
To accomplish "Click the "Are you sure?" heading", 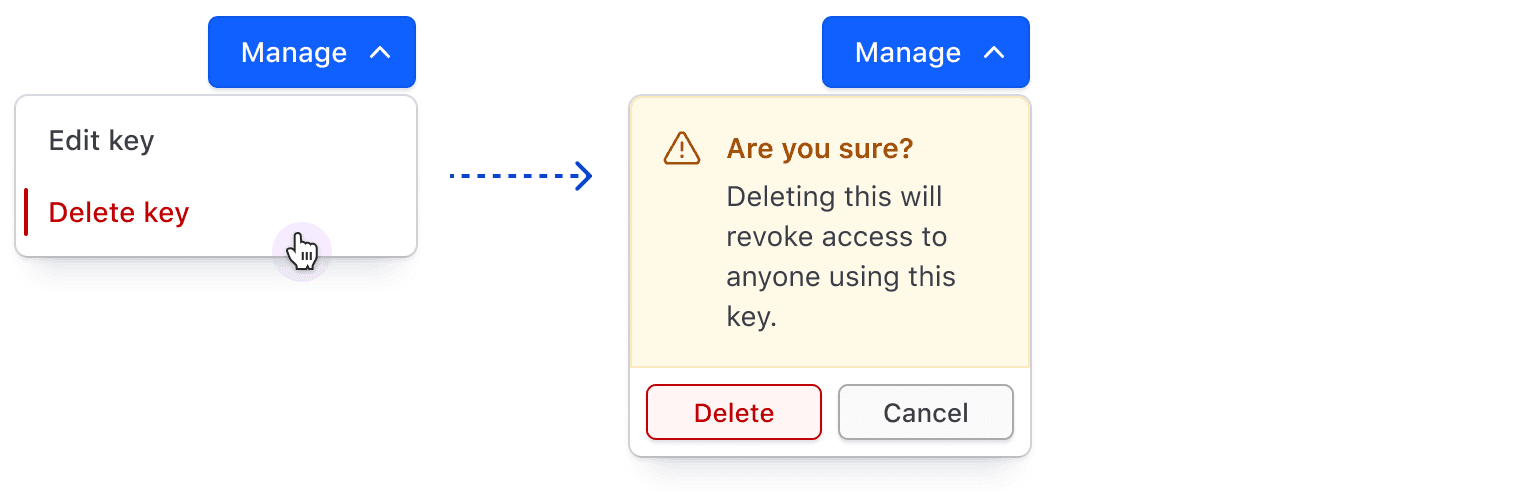I will click(820, 149).
